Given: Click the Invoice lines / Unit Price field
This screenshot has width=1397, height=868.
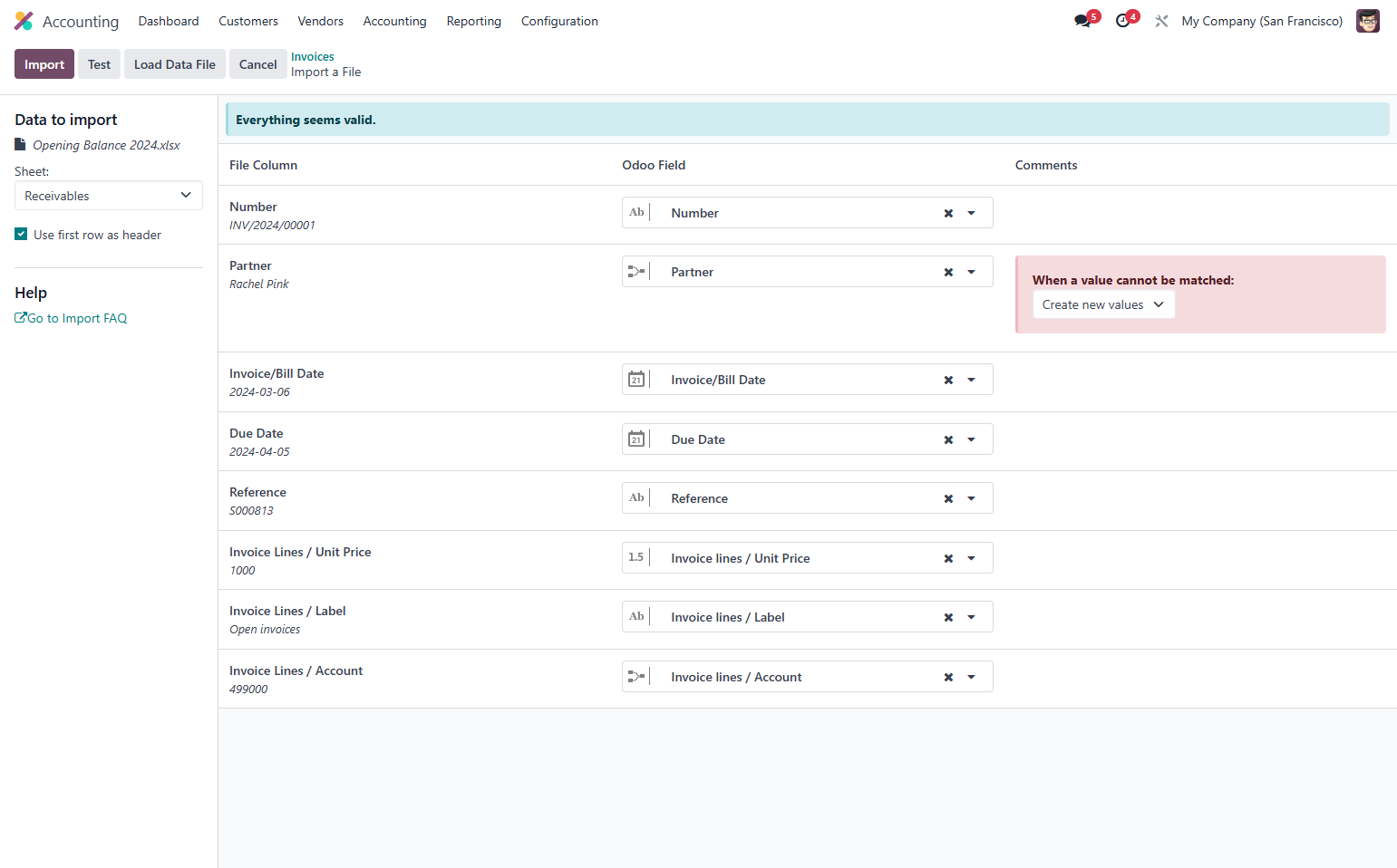Looking at the screenshot, I should (x=808, y=558).
